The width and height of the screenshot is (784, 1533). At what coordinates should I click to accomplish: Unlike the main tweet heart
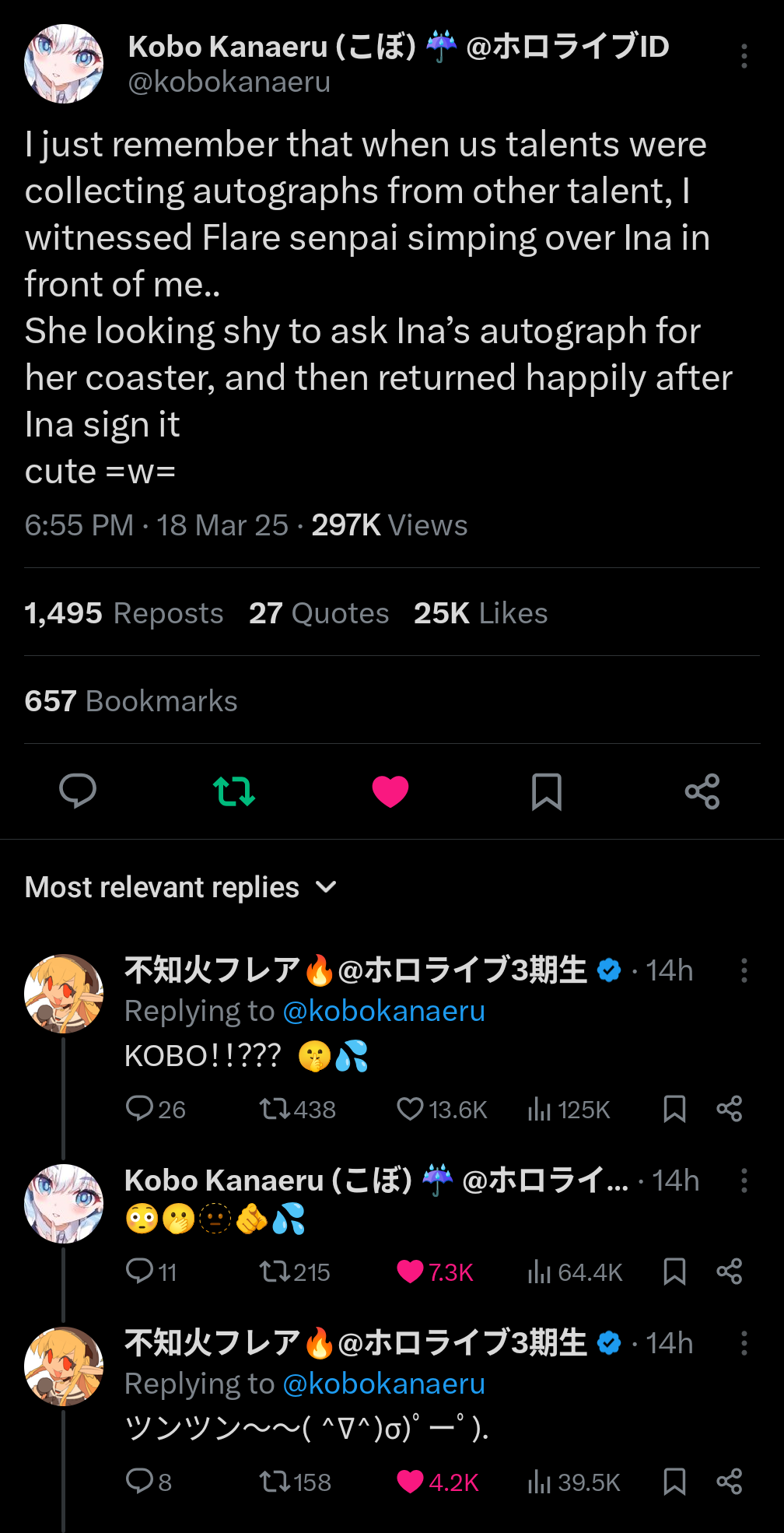coord(390,791)
